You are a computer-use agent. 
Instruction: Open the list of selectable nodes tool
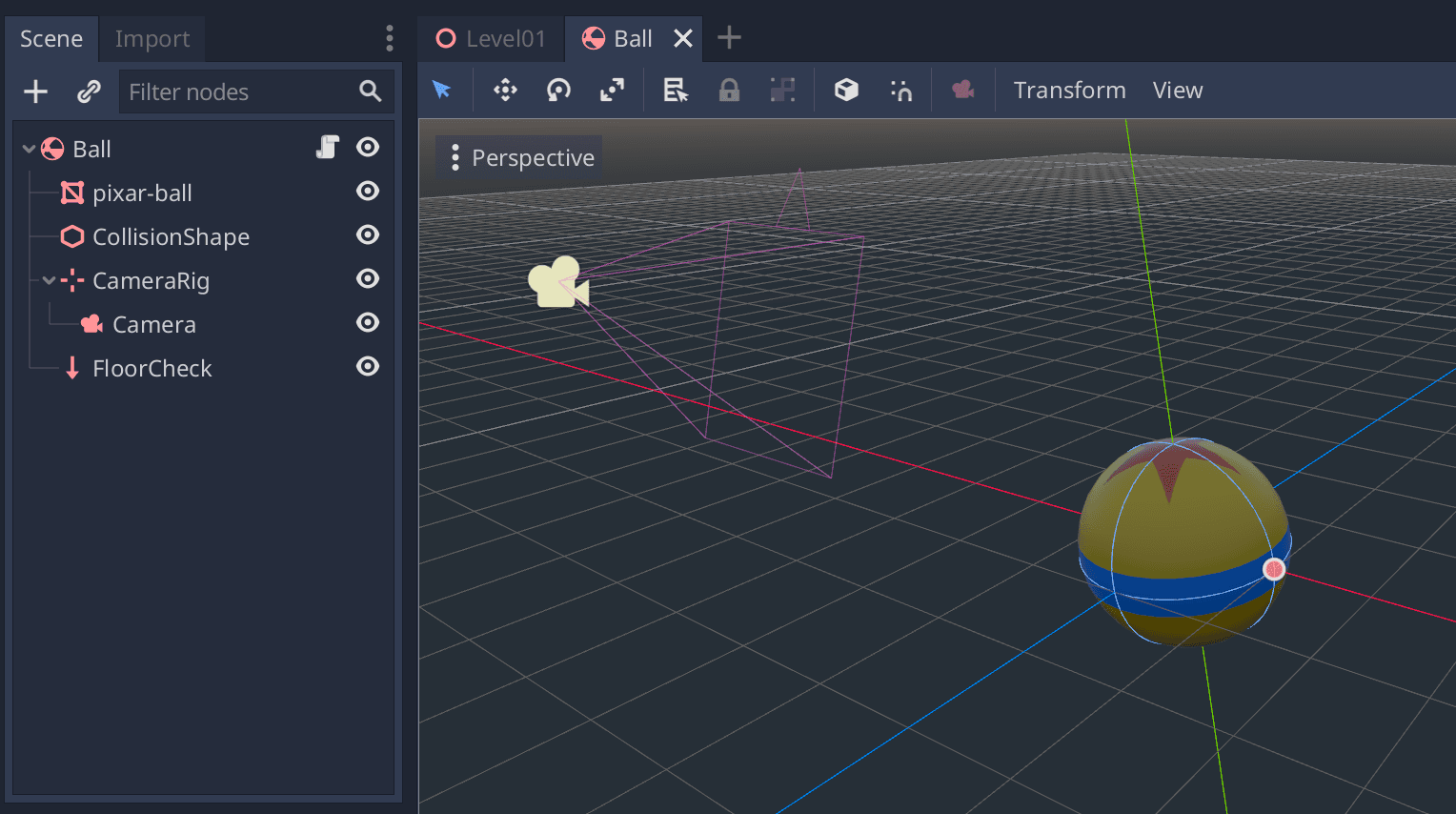point(675,89)
